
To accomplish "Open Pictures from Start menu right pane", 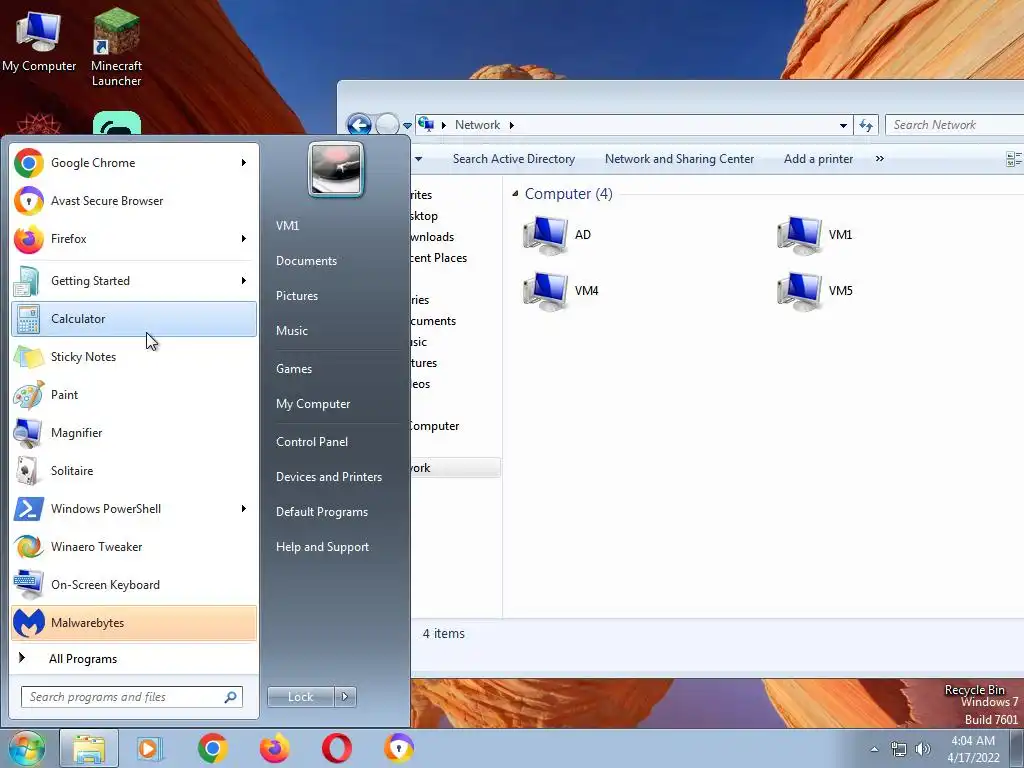I will point(296,296).
